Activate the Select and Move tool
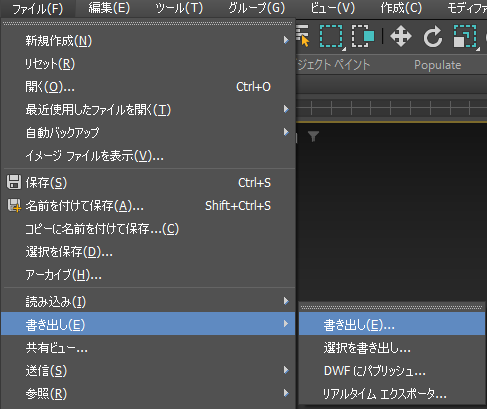The image size is (487, 409). click(x=401, y=36)
